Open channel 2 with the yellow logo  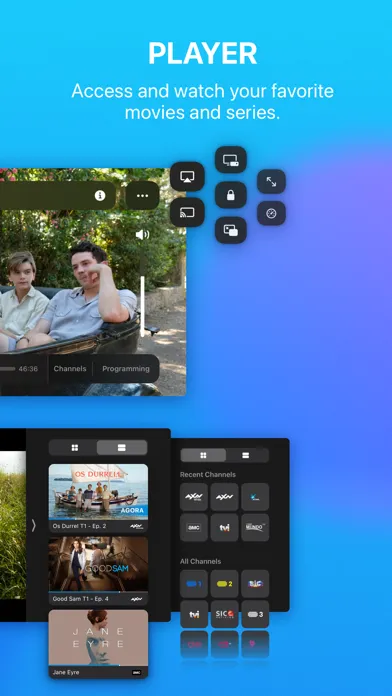click(x=224, y=584)
